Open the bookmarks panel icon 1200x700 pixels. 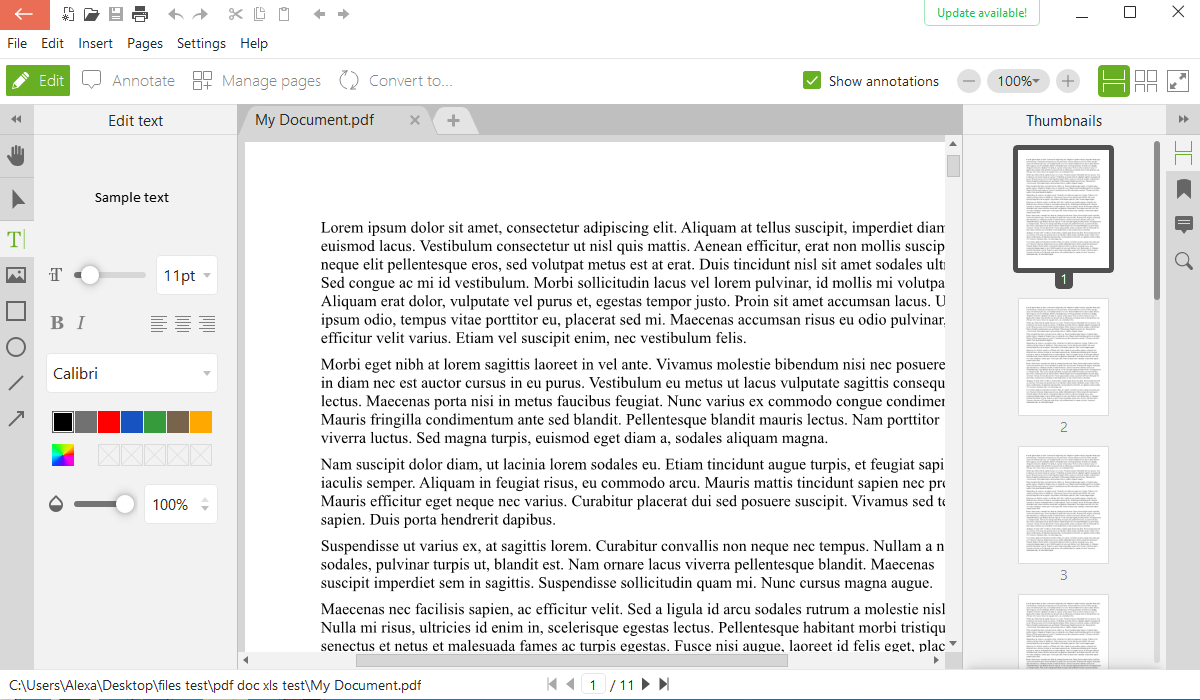(1184, 189)
